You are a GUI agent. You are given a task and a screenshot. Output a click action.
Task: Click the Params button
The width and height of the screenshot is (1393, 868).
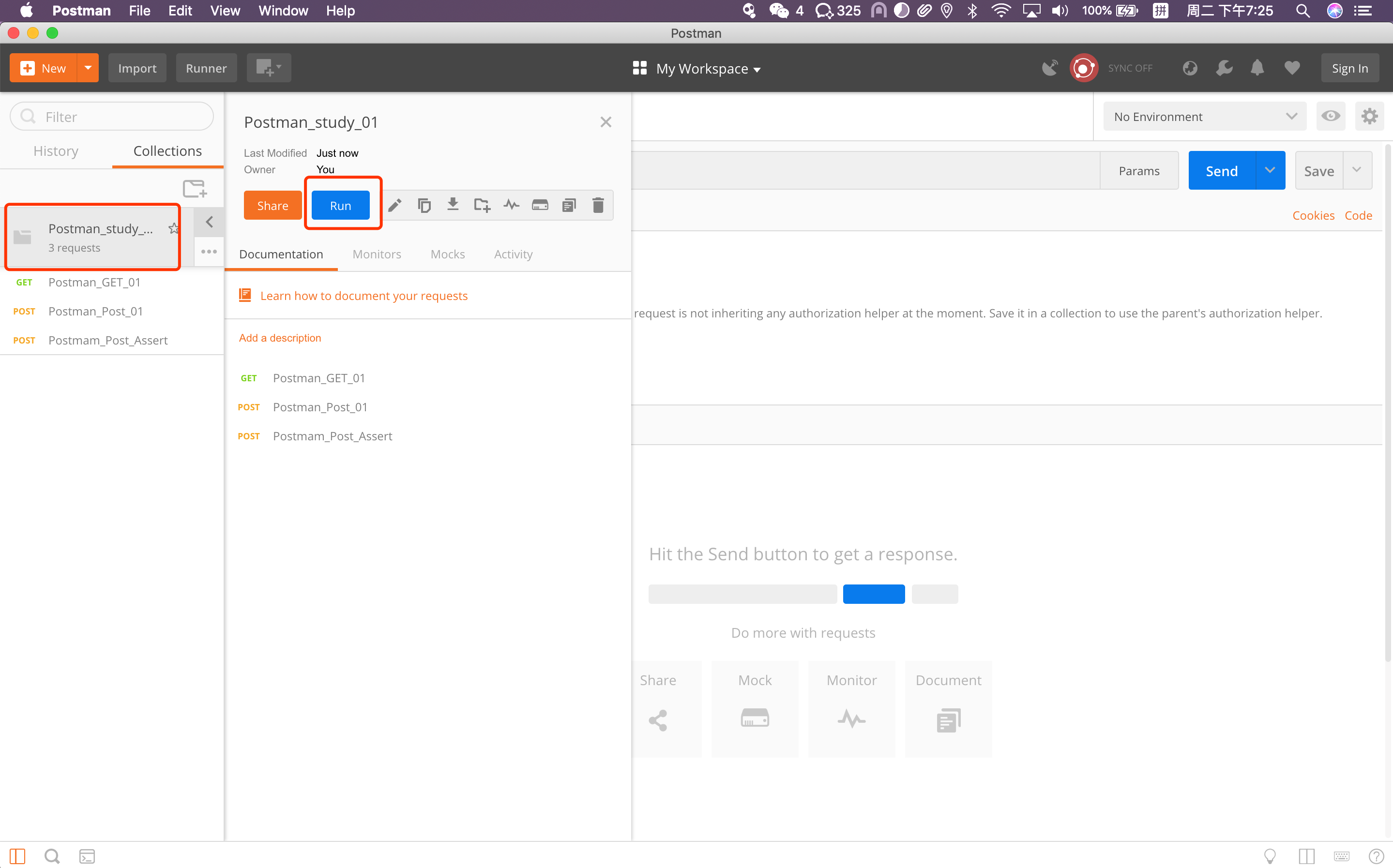[x=1139, y=170]
